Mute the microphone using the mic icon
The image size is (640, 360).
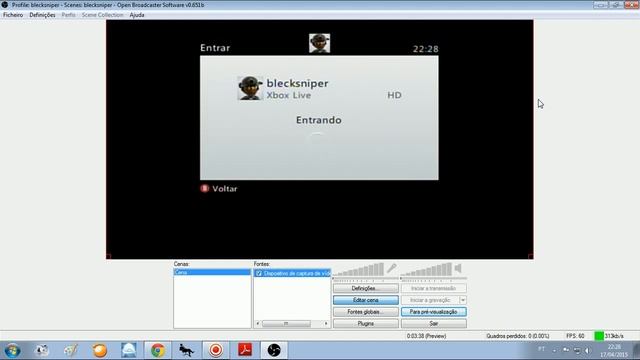coord(392,268)
